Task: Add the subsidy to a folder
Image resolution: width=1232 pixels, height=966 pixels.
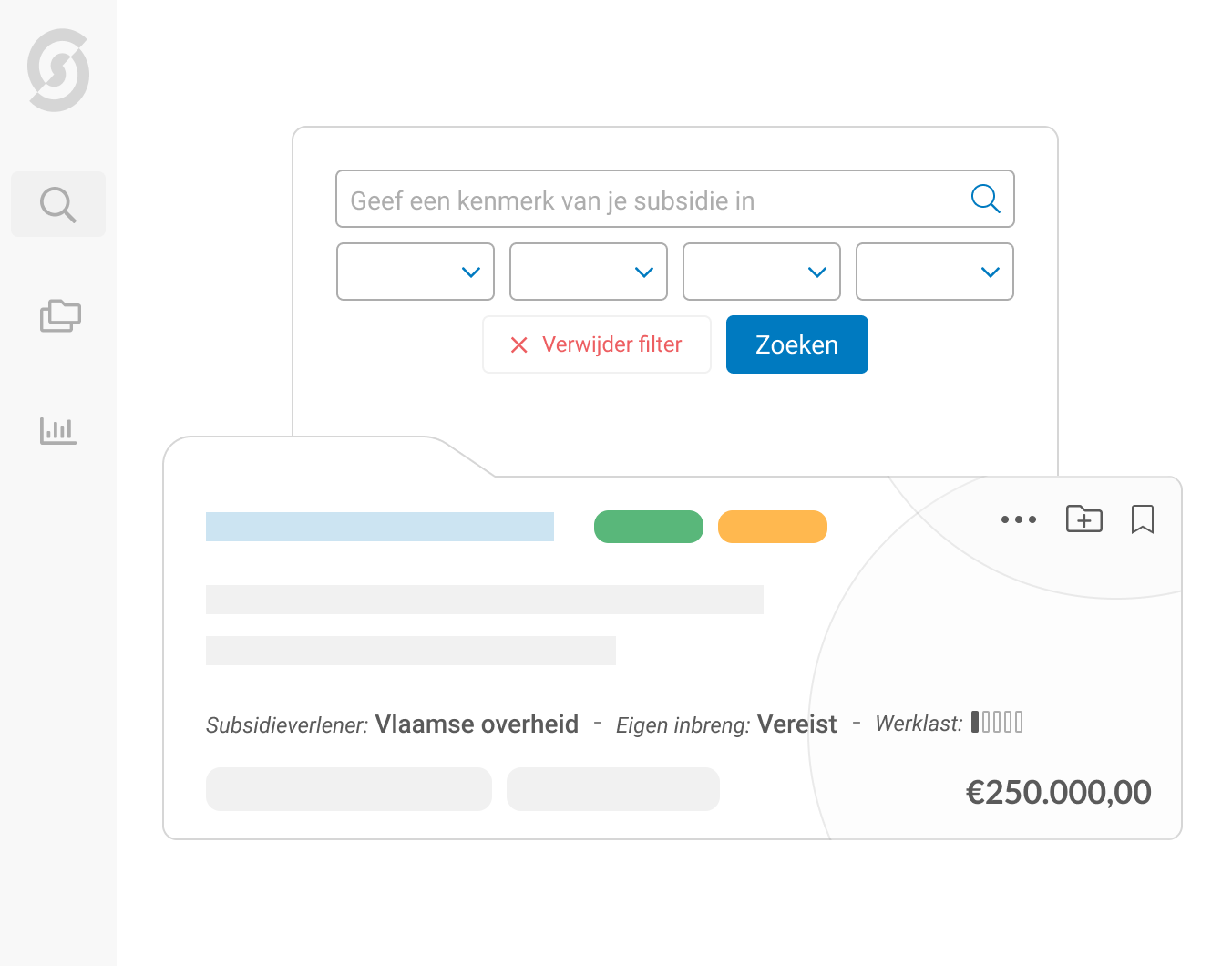Action: coord(1083,519)
